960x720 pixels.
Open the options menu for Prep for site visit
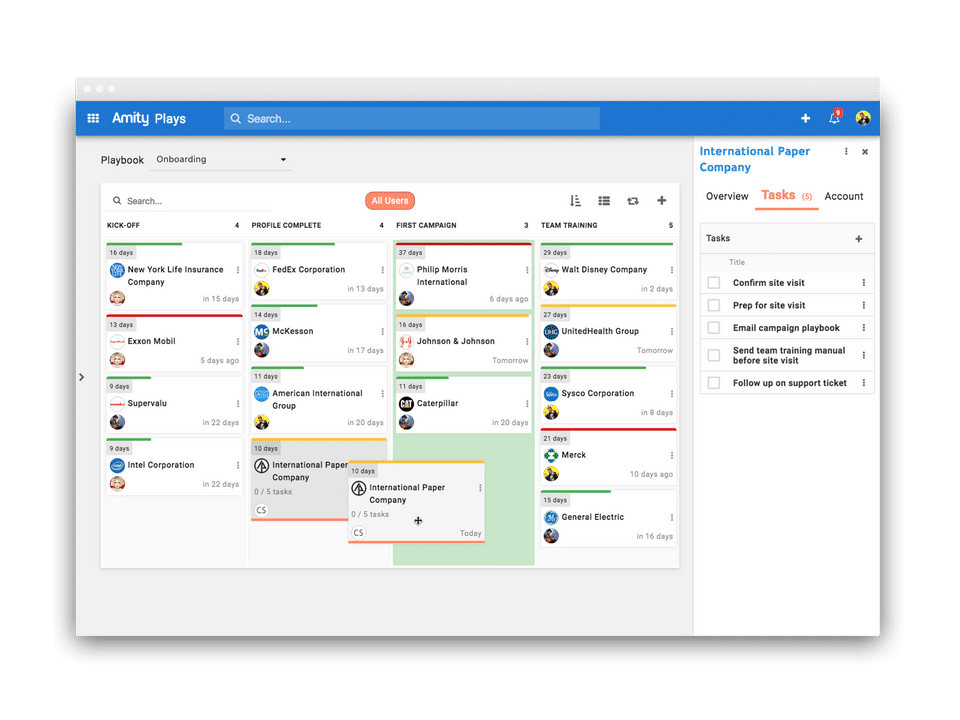tap(863, 306)
